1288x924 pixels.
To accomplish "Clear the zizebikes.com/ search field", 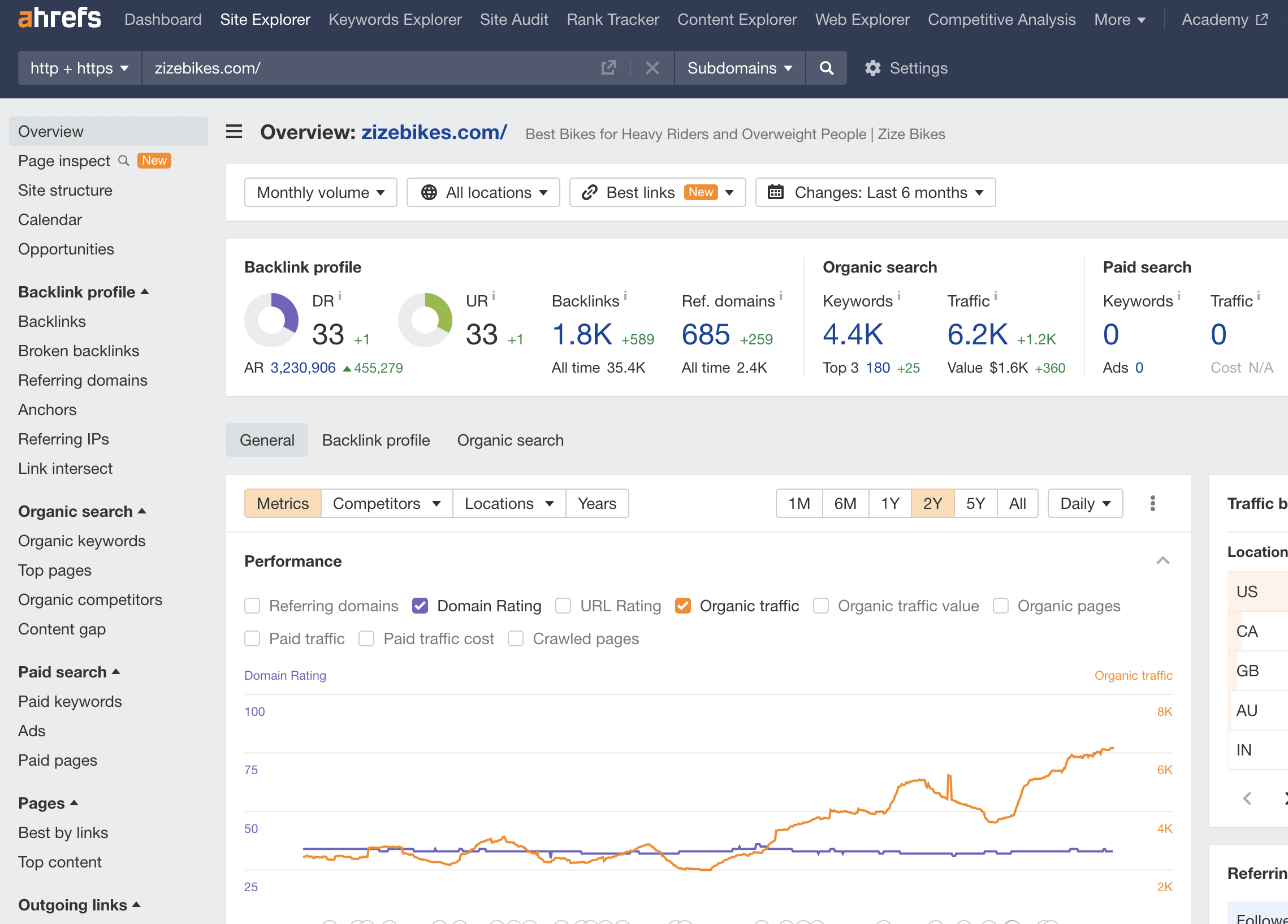I will 652,68.
